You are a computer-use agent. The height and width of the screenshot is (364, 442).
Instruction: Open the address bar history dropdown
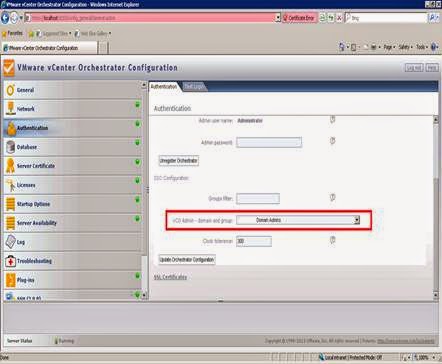click(x=278, y=18)
